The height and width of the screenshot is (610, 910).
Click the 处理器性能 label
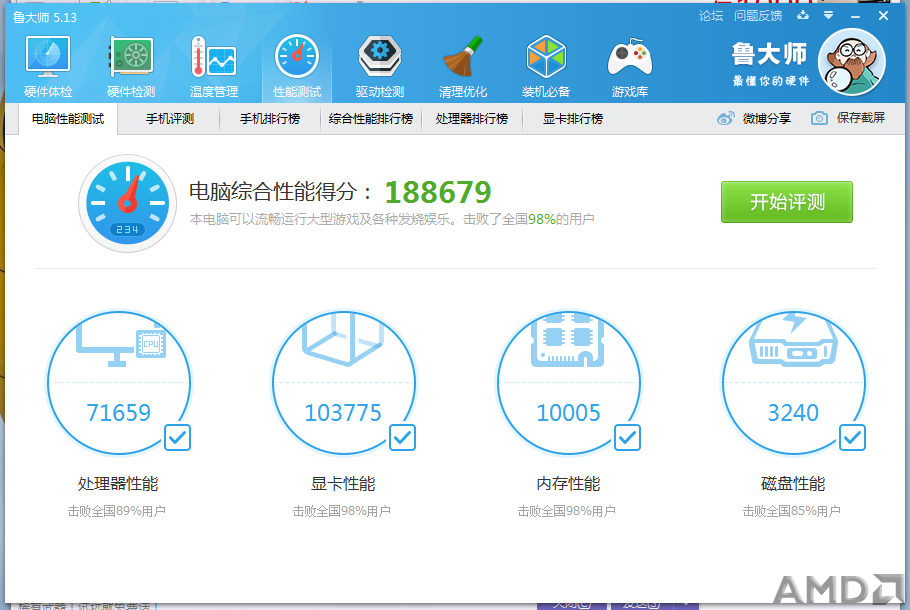click(x=118, y=483)
